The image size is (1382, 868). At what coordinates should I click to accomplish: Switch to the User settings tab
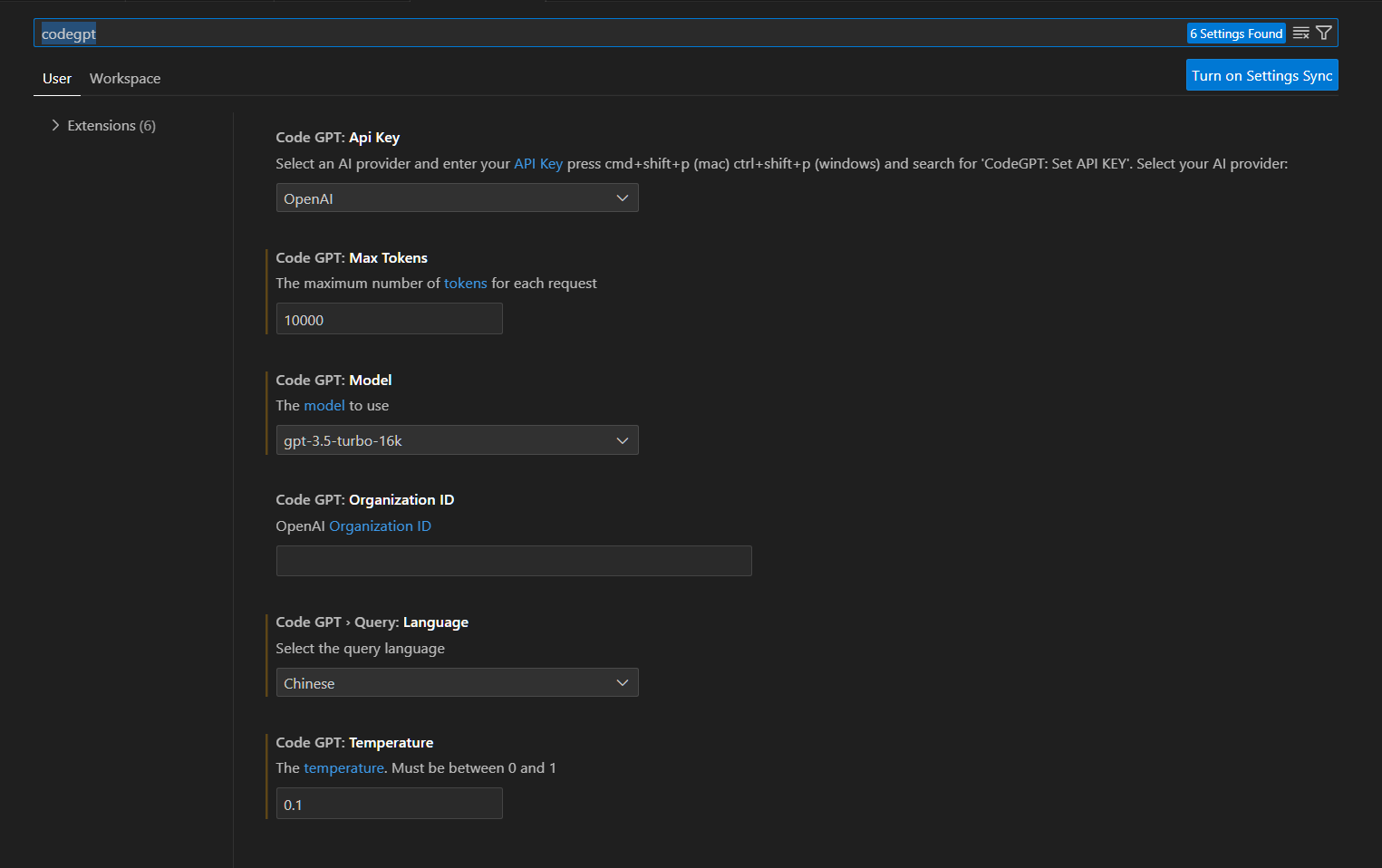point(57,79)
